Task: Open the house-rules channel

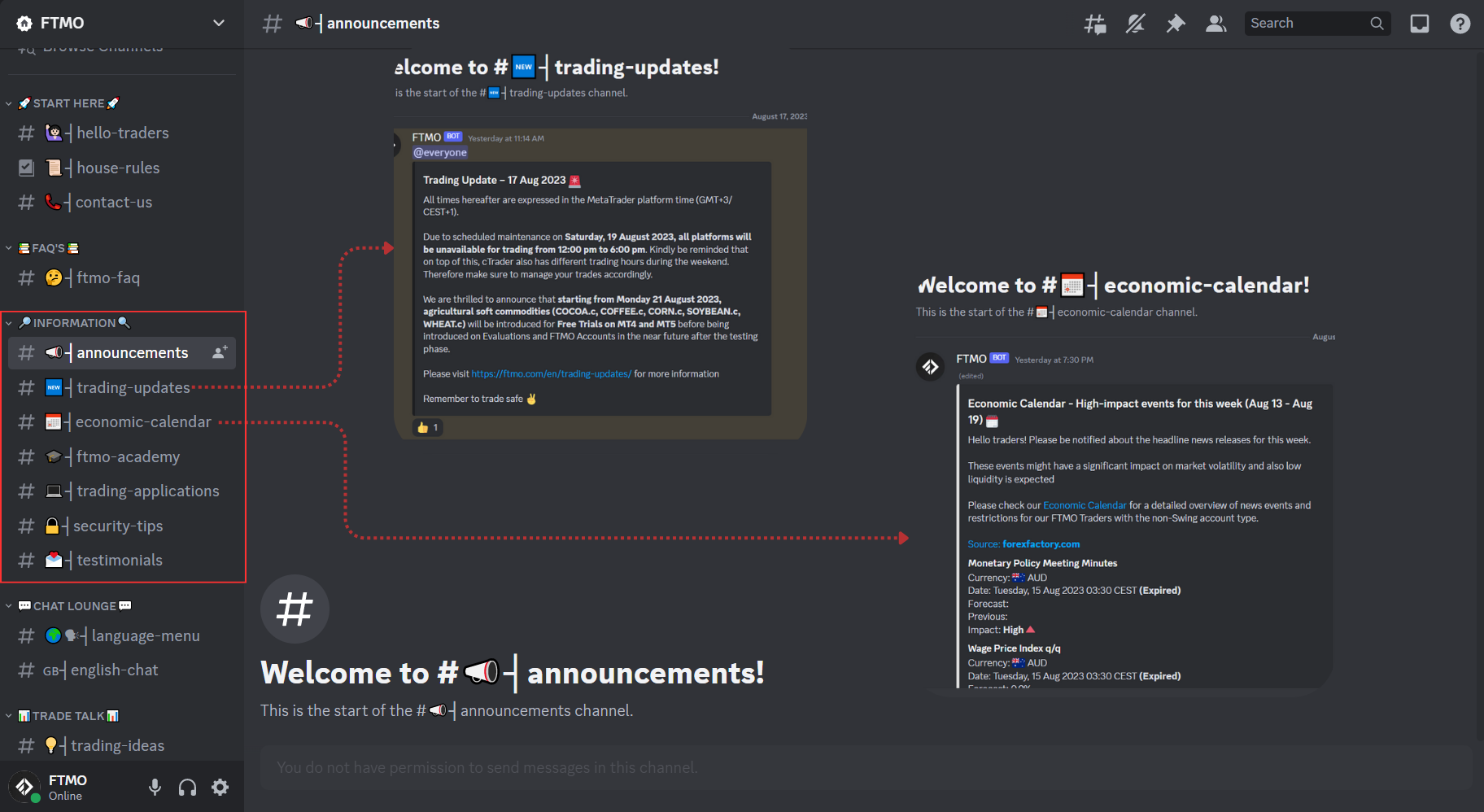Action: pos(122,168)
